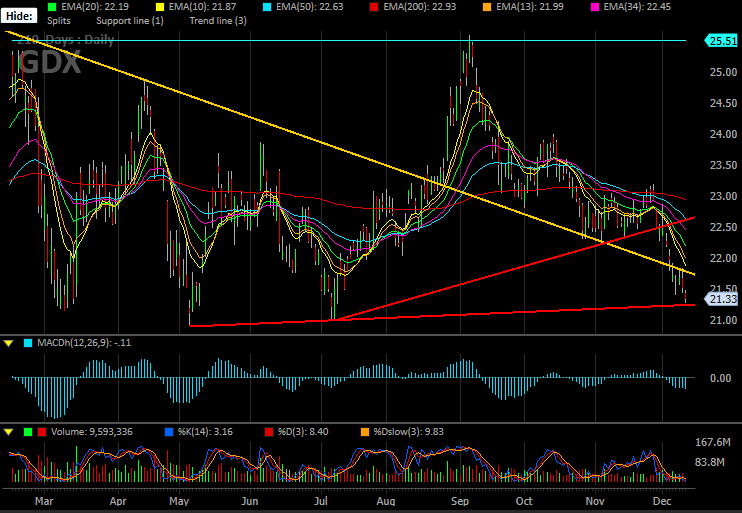Click the EMA(200): 22.93 label
The image size is (742, 513).
click(417, 7)
